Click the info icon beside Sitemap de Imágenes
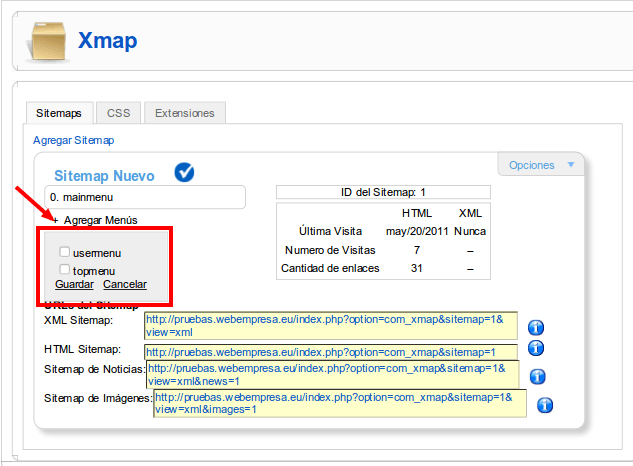The image size is (633, 466). coord(545,405)
